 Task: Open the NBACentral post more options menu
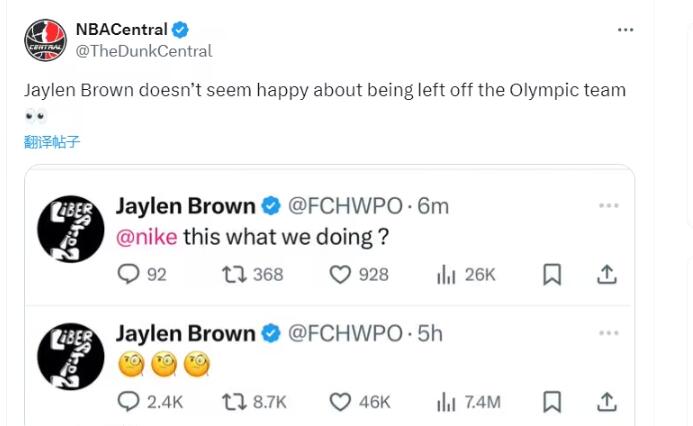coord(625,30)
